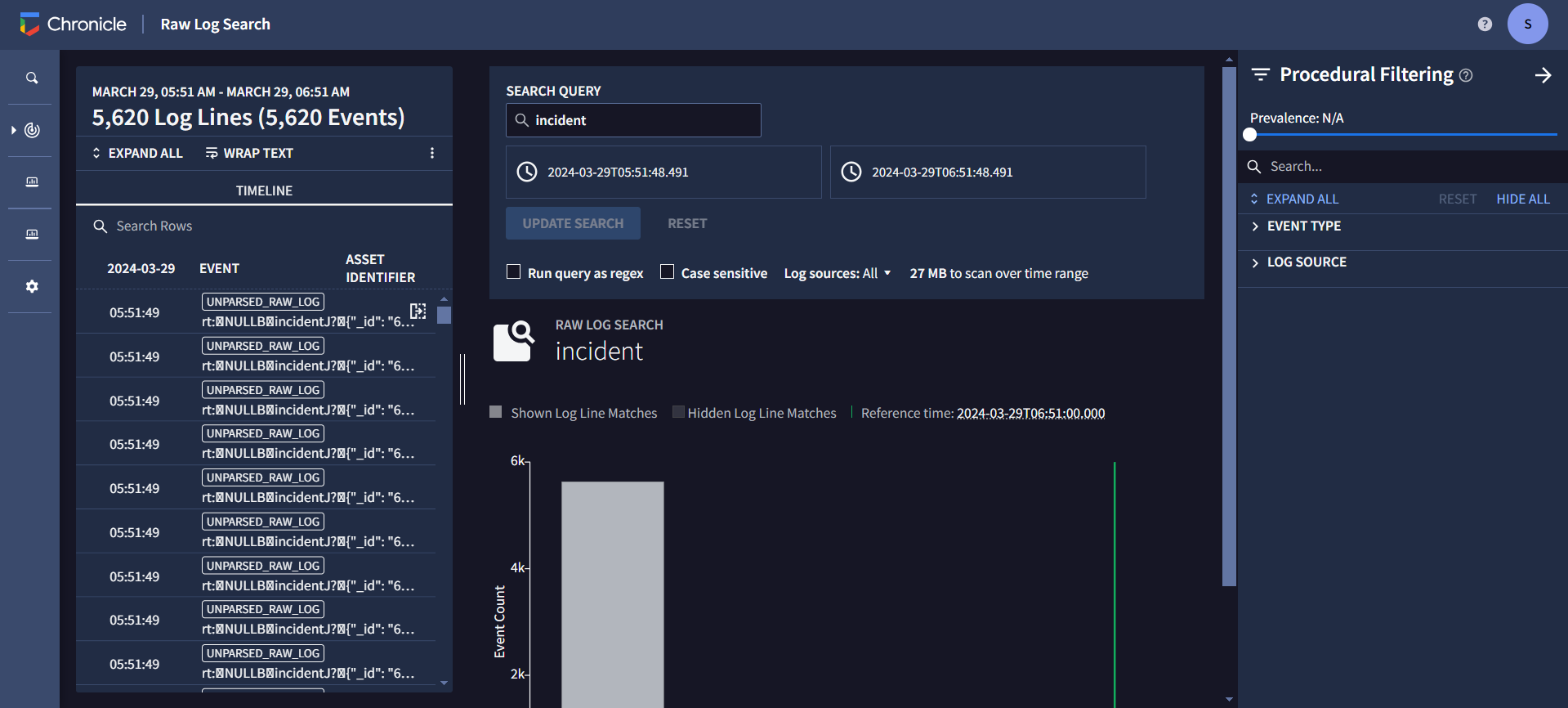This screenshot has width=1568, height=708.
Task: Open the second dashboard icon in sidebar
Action: point(32,234)
